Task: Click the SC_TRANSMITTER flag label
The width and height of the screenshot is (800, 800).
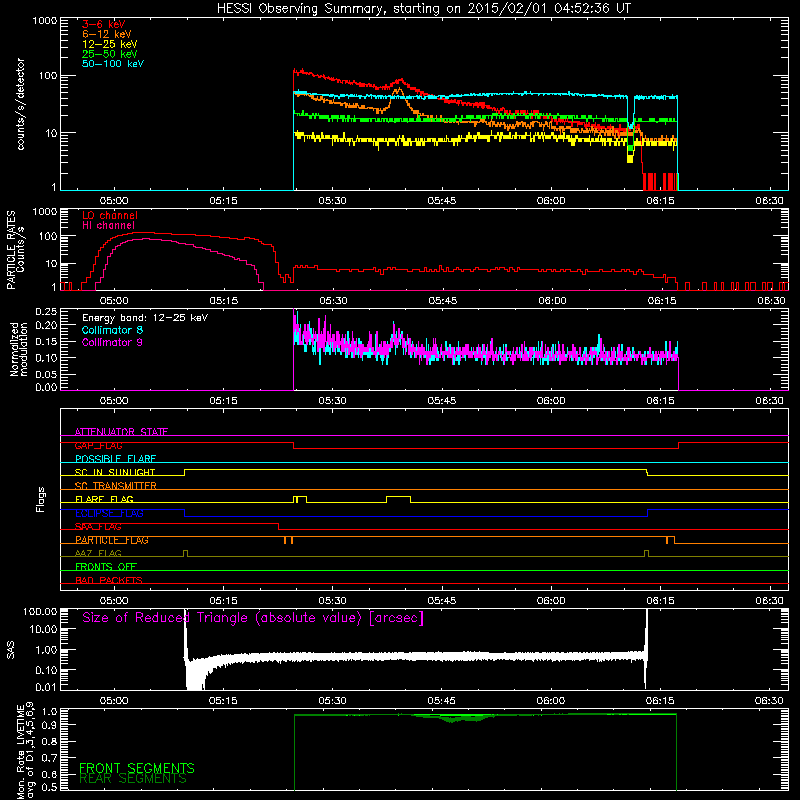Action: click(115, 486)
